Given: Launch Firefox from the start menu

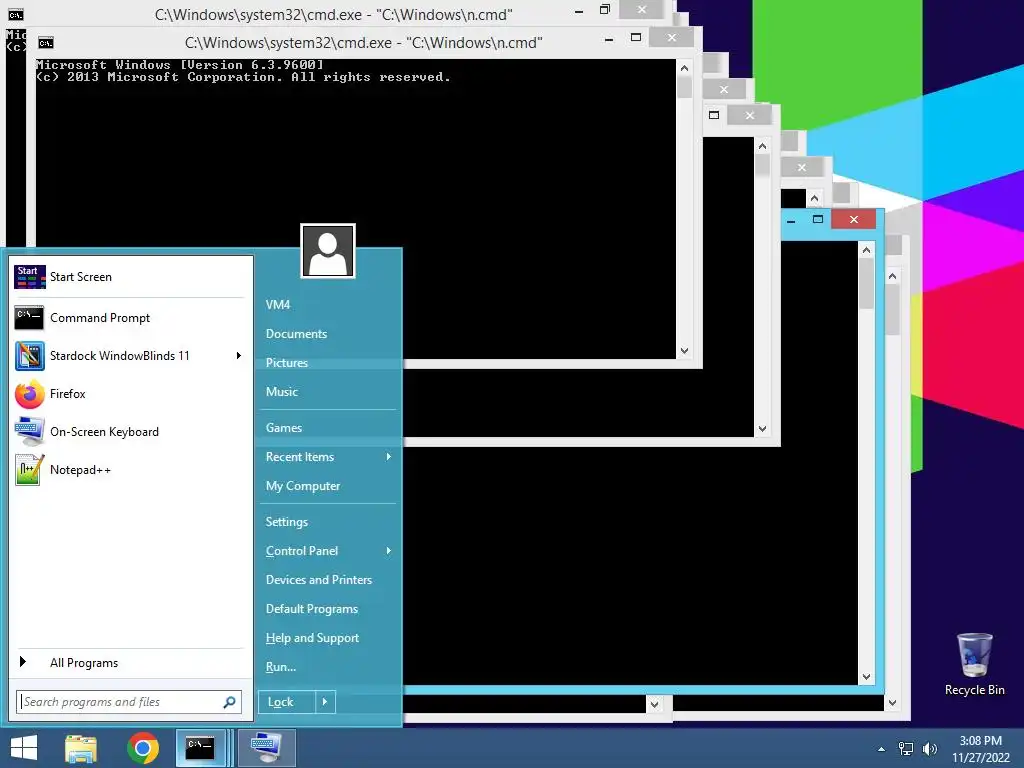Looking at the screenshot, I should click(x=130, y=394).
